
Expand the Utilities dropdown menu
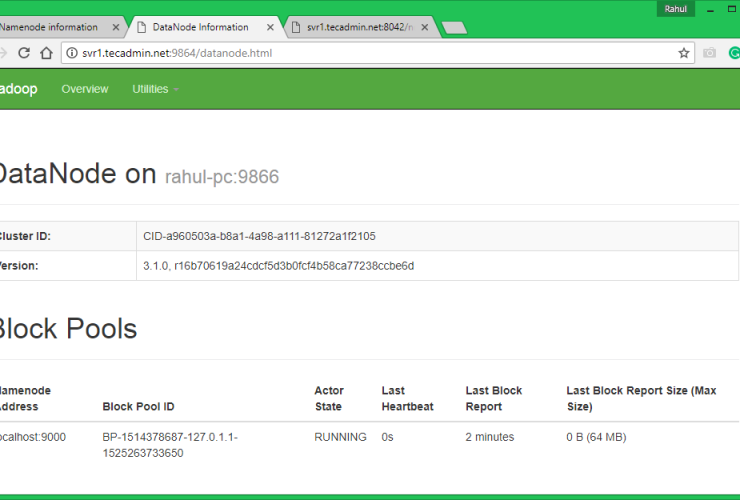click(x=155, y=89)
